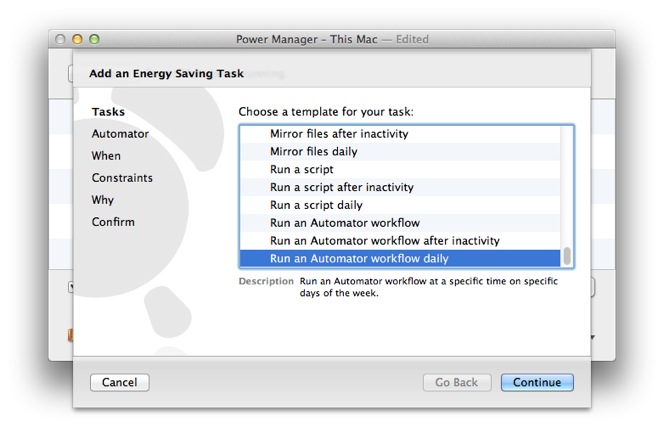Click the Cancel button
Image resolution: width=664 pixels, height=428 pixels.
click(120, 383)
